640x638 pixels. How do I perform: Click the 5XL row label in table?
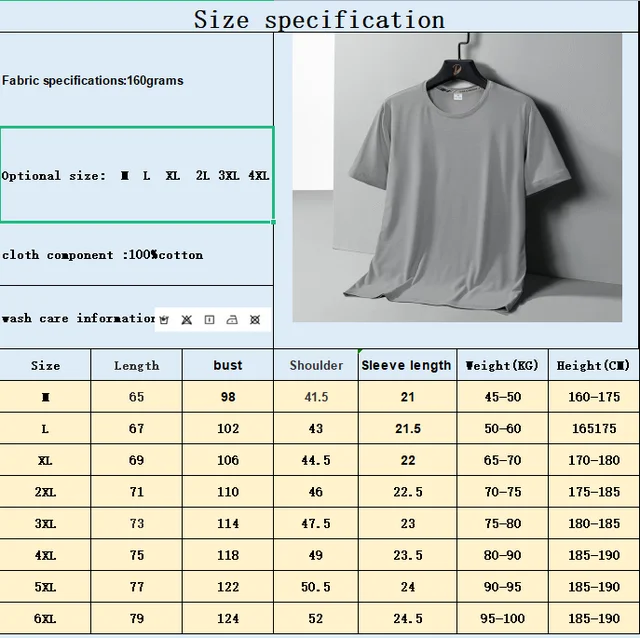[45, 587]
